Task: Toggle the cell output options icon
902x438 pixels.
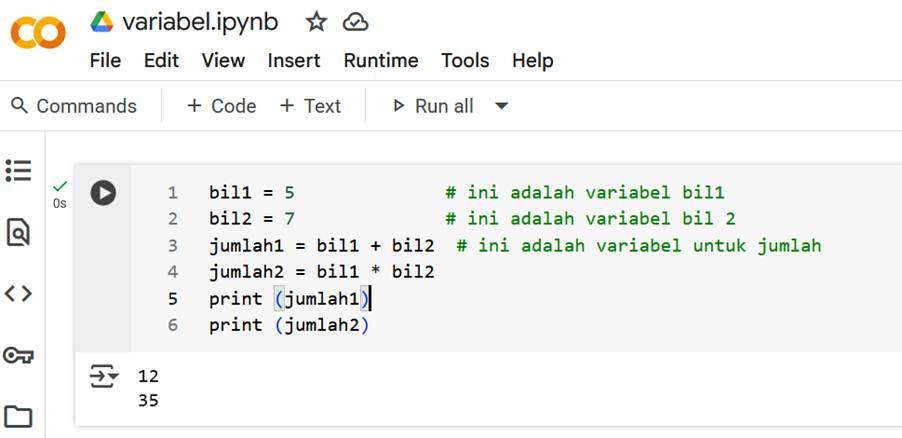Action: coord(104,376)
